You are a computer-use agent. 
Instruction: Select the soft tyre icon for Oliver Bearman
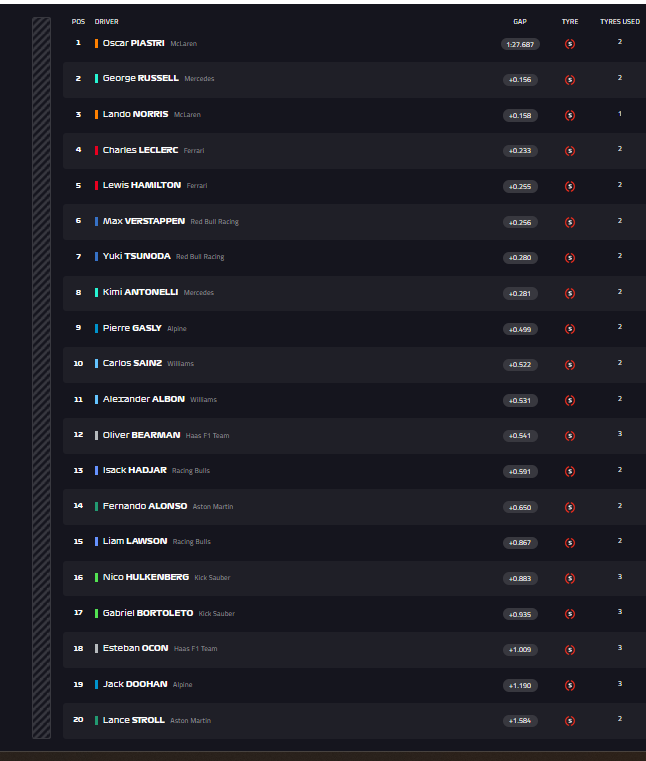(570, 436)
